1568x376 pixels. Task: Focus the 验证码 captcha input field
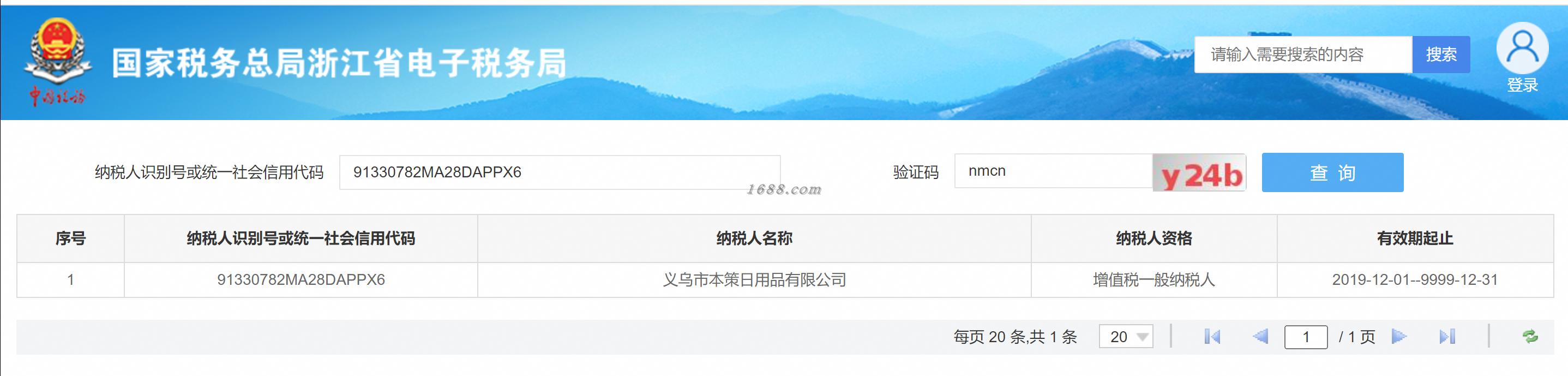[1053, 171]
